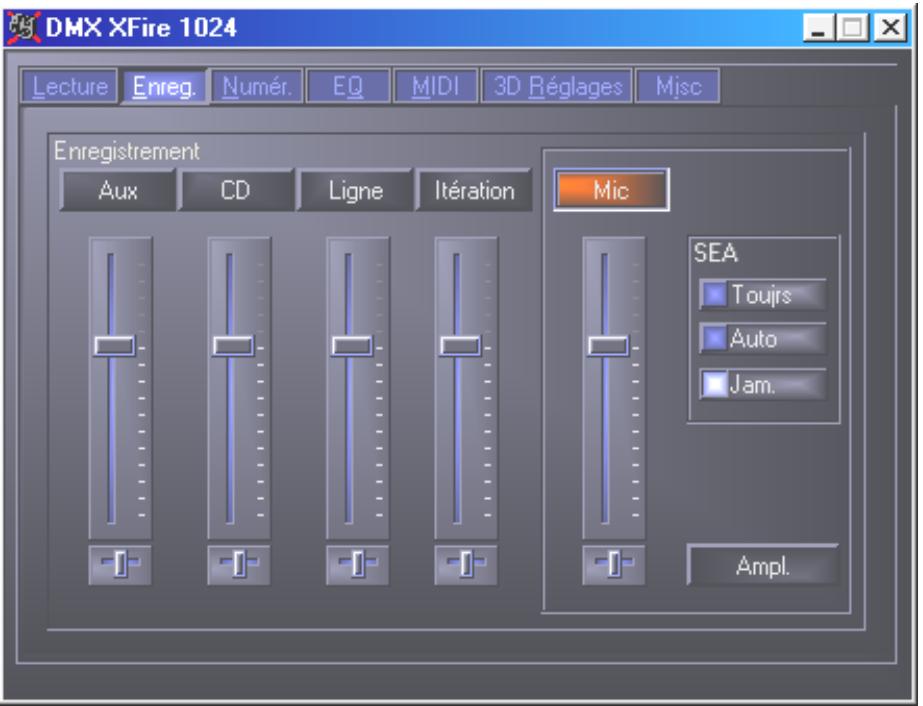This screenshot has width=923, height=706.
Task: Click the Mic balance slider
Action: (614, 565)
